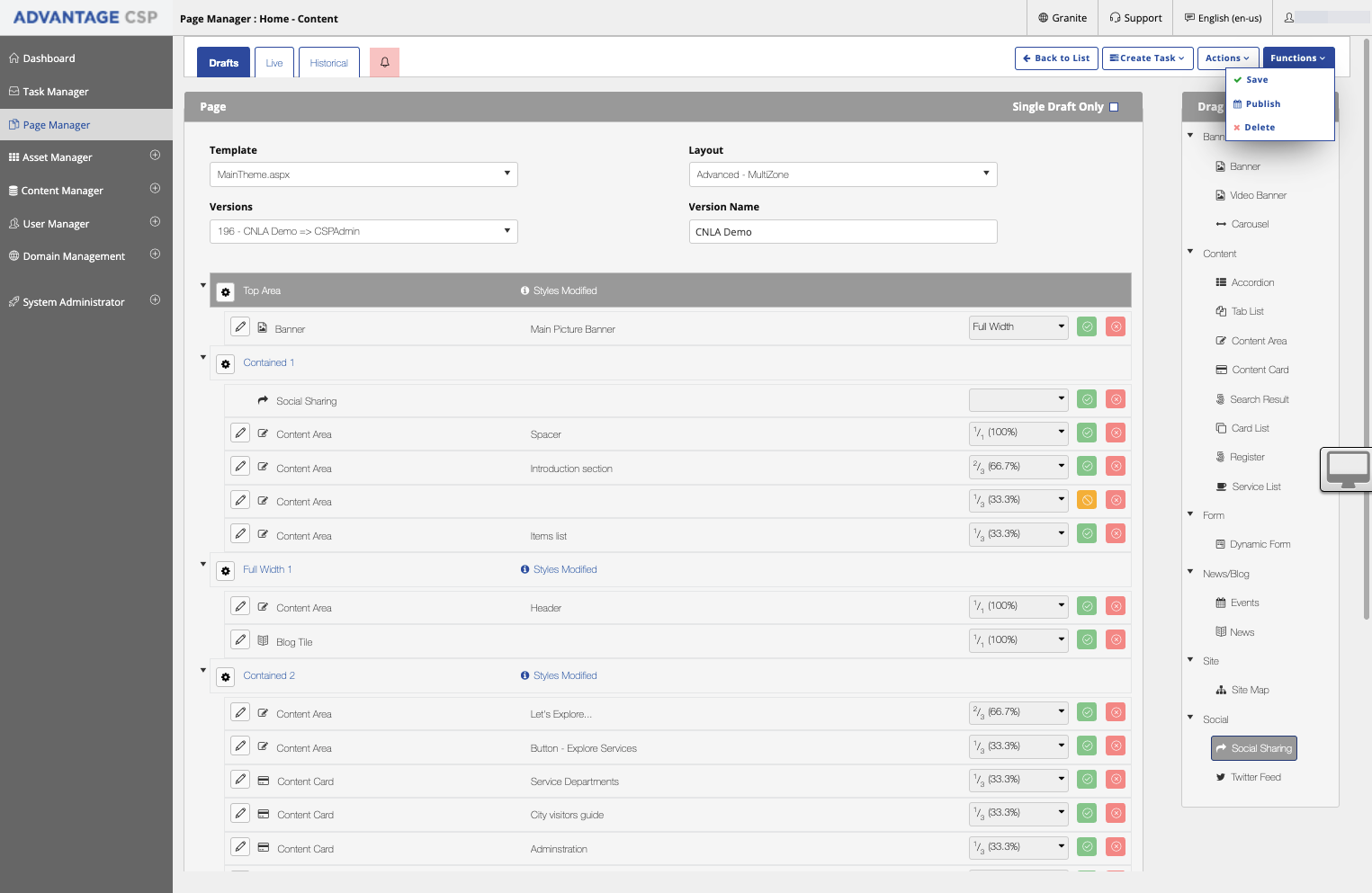Click the notification bell icon
The width and height of the screenshot is (1372, 893).
pos(384,62)
